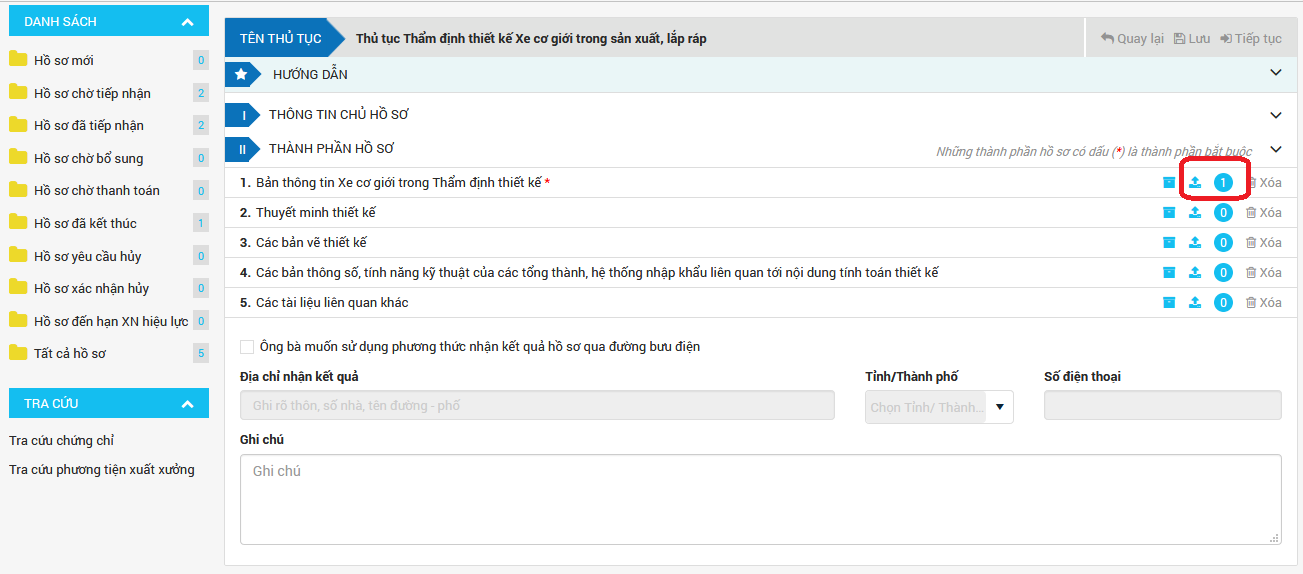Click Xóa on Các tài liệu liên quan khác row
This screenshot has width=1303, height=574.
[x=1263, y=303]
